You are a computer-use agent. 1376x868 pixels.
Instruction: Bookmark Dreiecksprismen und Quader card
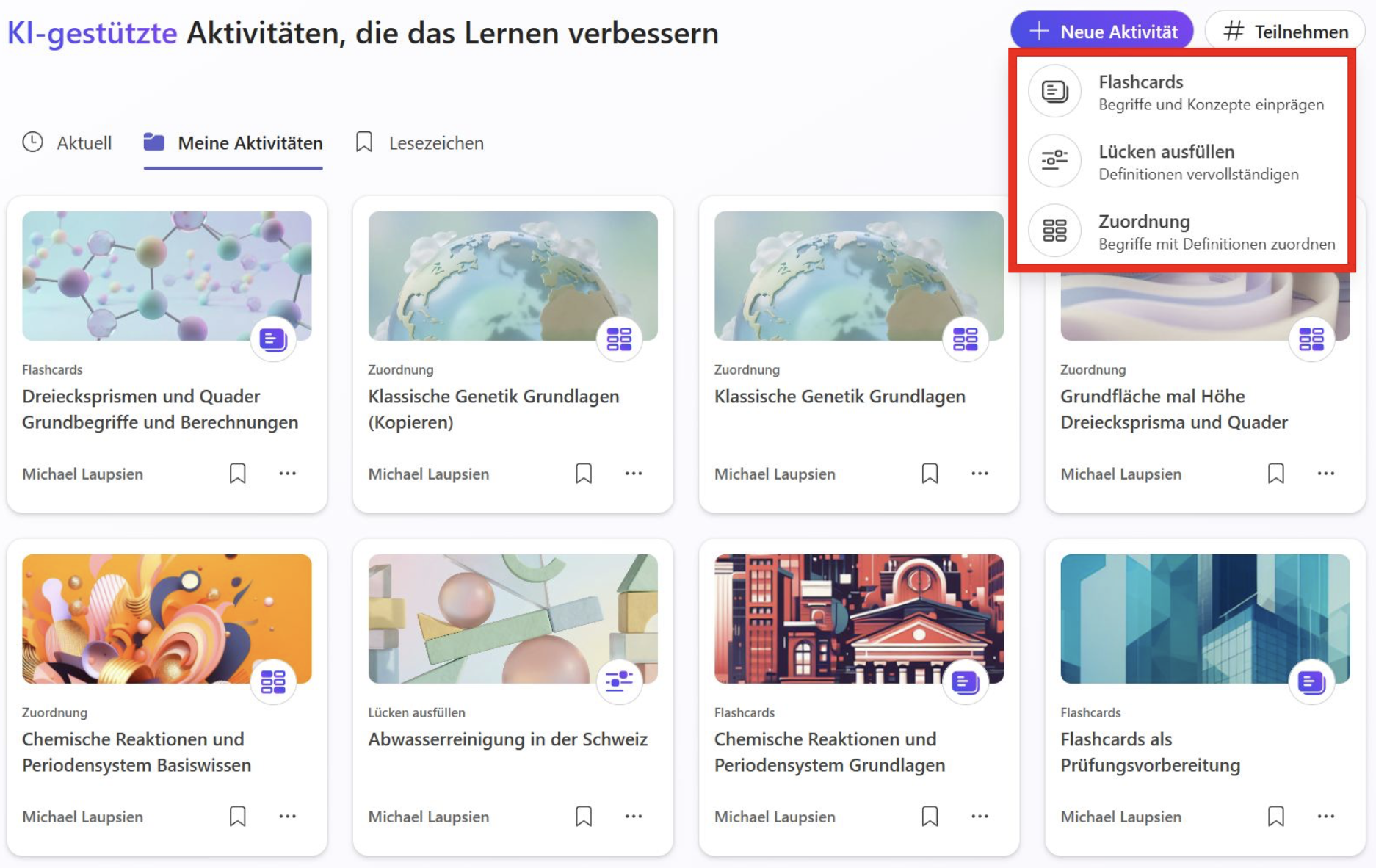(x=237, y=474)
